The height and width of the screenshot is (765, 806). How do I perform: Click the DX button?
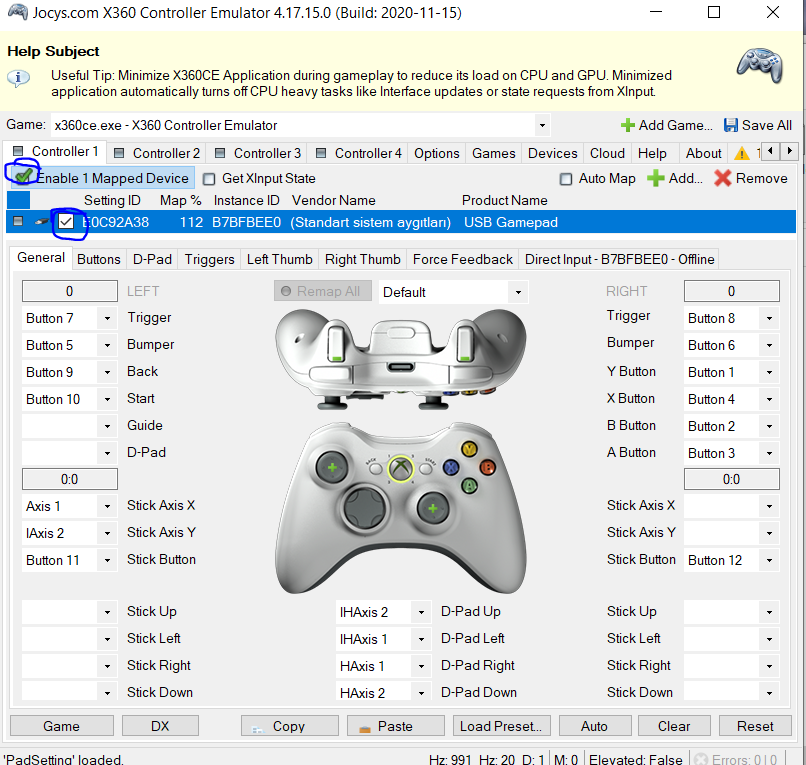[x=160, y=726]
